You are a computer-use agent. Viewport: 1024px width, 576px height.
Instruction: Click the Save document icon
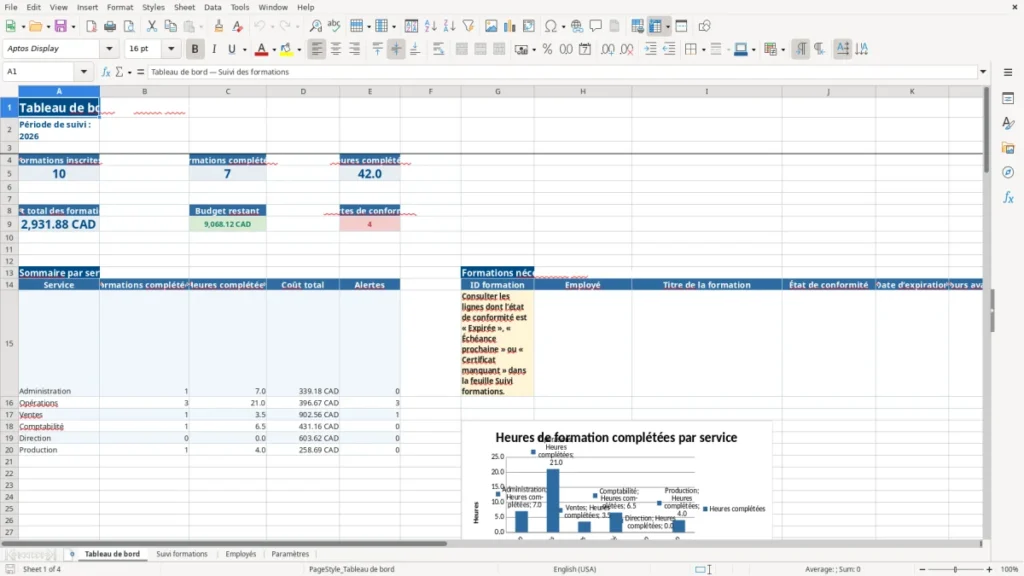tap(61, 26)
